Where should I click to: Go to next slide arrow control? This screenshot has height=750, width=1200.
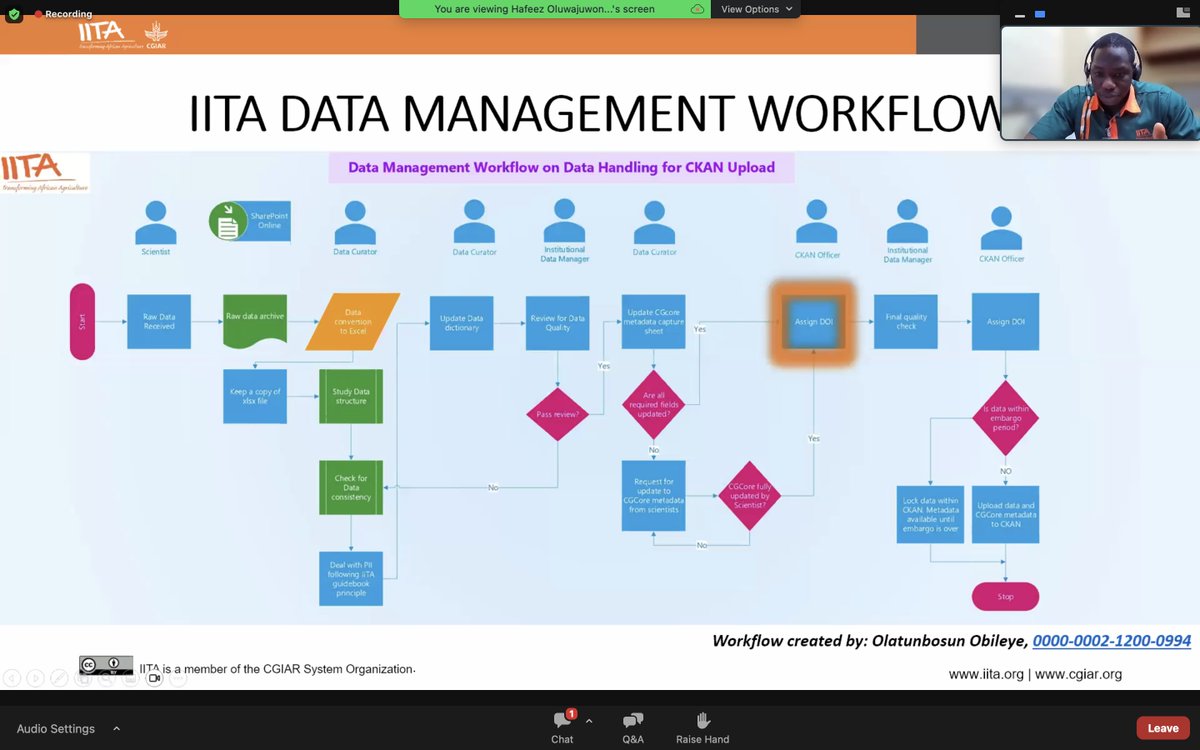[36, 678]
